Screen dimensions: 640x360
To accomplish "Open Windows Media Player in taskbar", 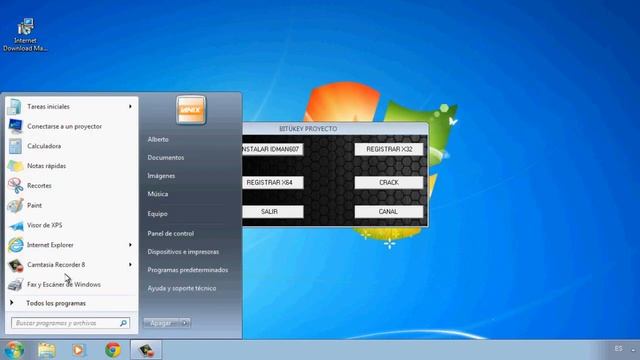I will tap(79, 350).
